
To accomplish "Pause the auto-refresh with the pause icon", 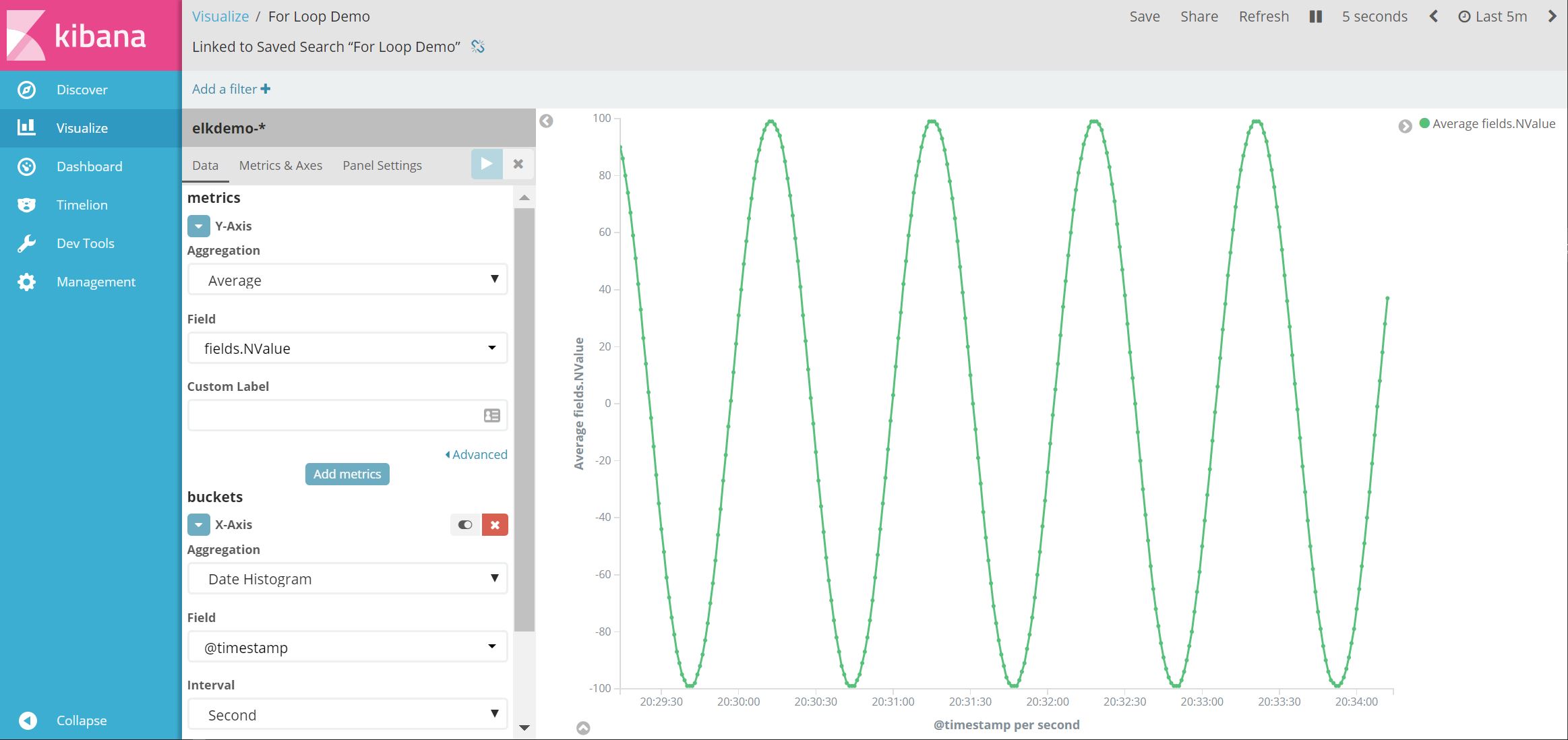I will 1315,16.
